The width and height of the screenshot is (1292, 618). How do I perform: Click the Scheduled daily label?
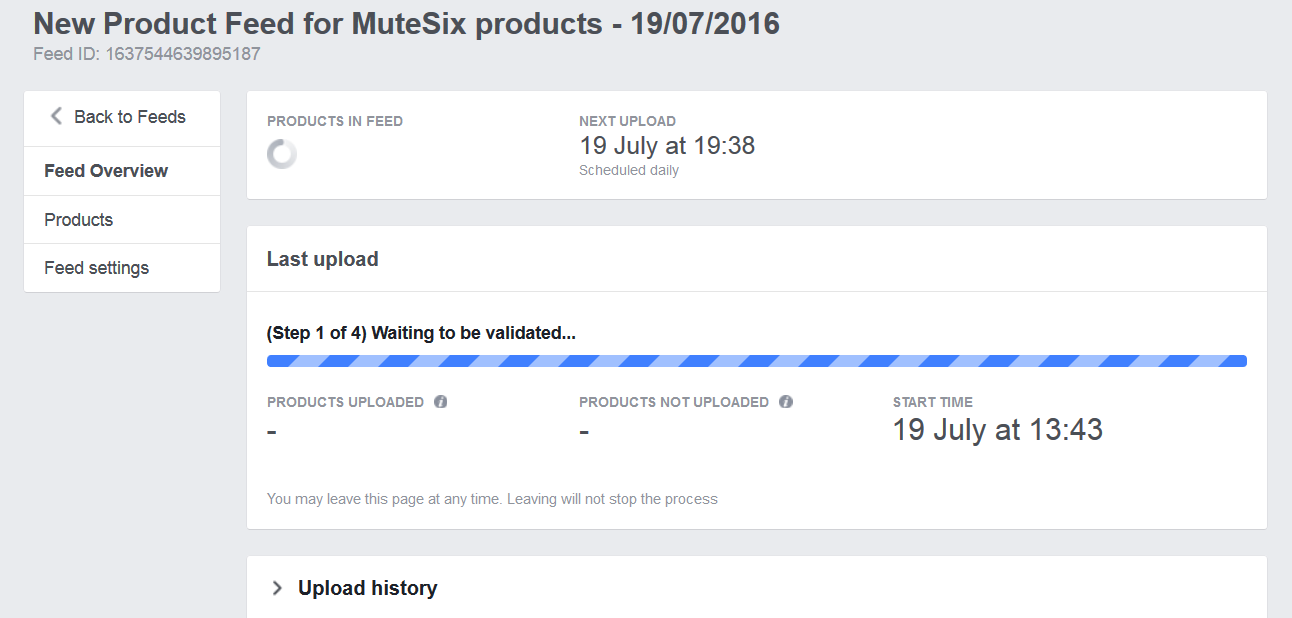[x=629, y=171]
